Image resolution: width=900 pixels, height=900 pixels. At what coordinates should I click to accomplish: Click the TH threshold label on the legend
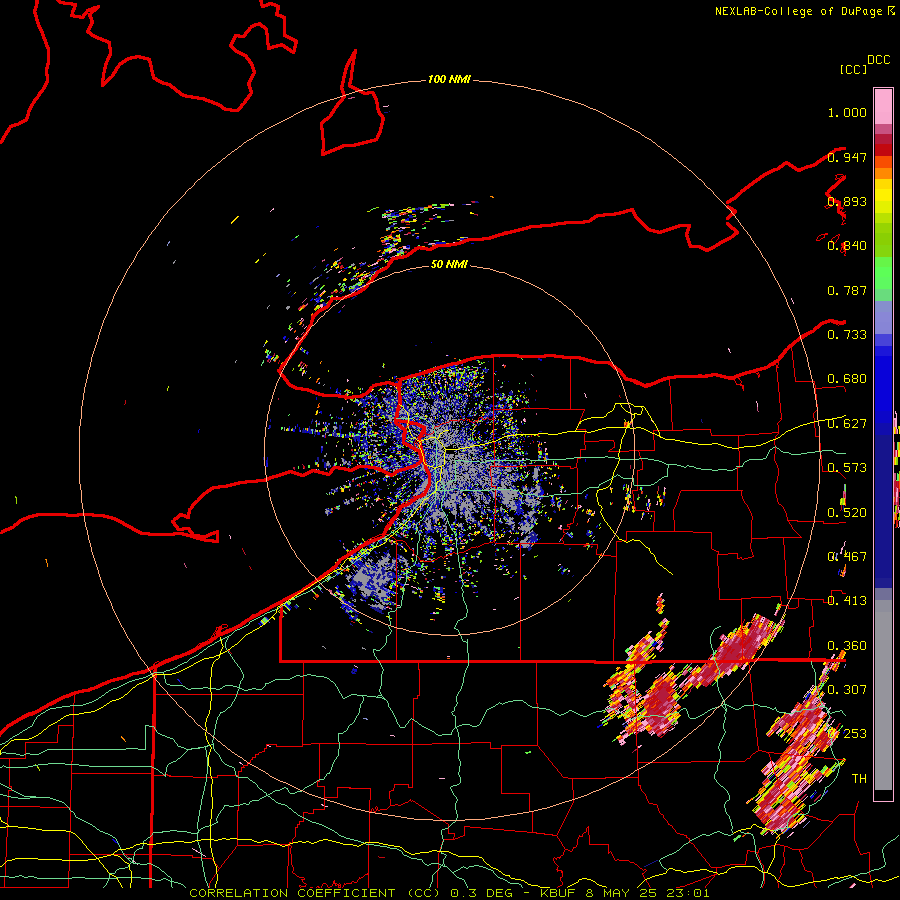click(859, 778)
